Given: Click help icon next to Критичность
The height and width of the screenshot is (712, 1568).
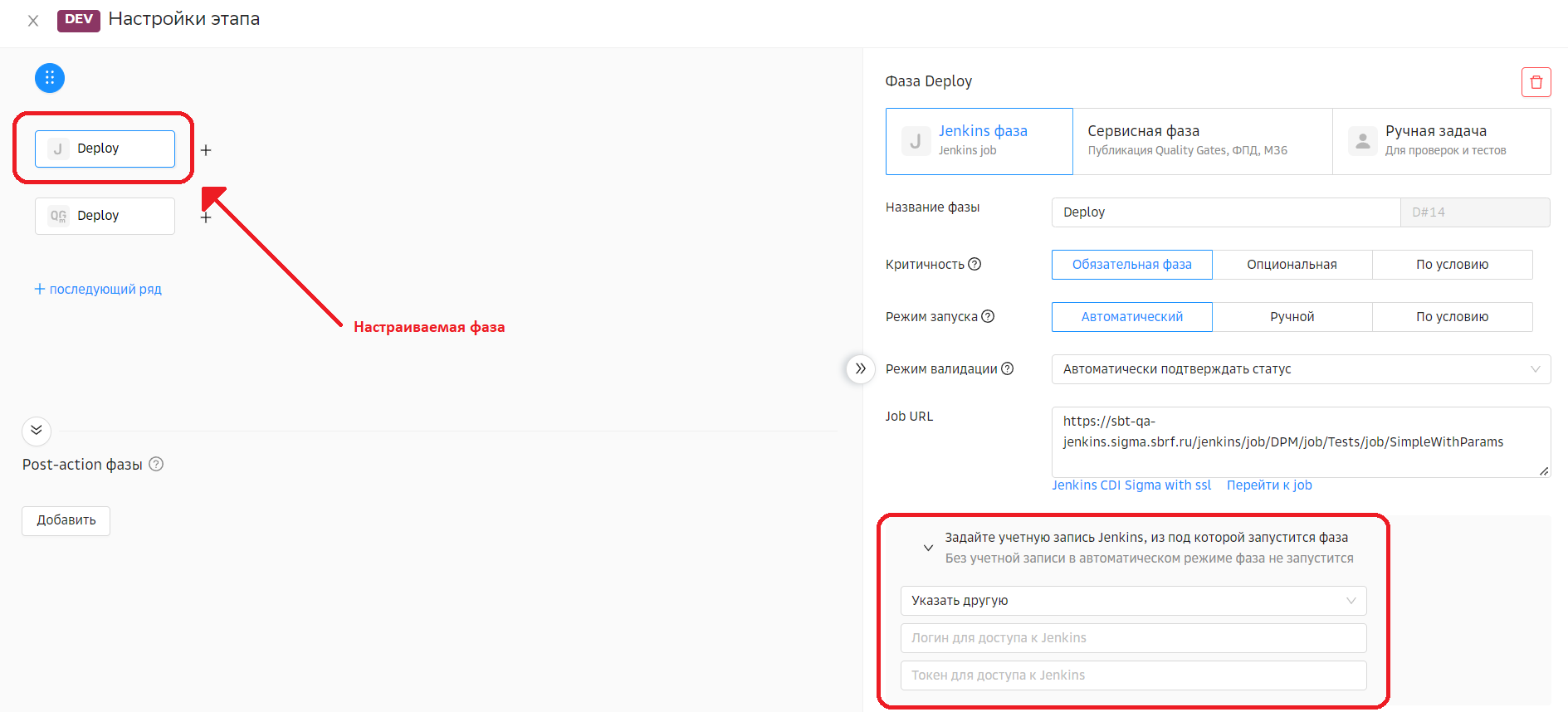Looking at the screenshot, I should (975, 264).
